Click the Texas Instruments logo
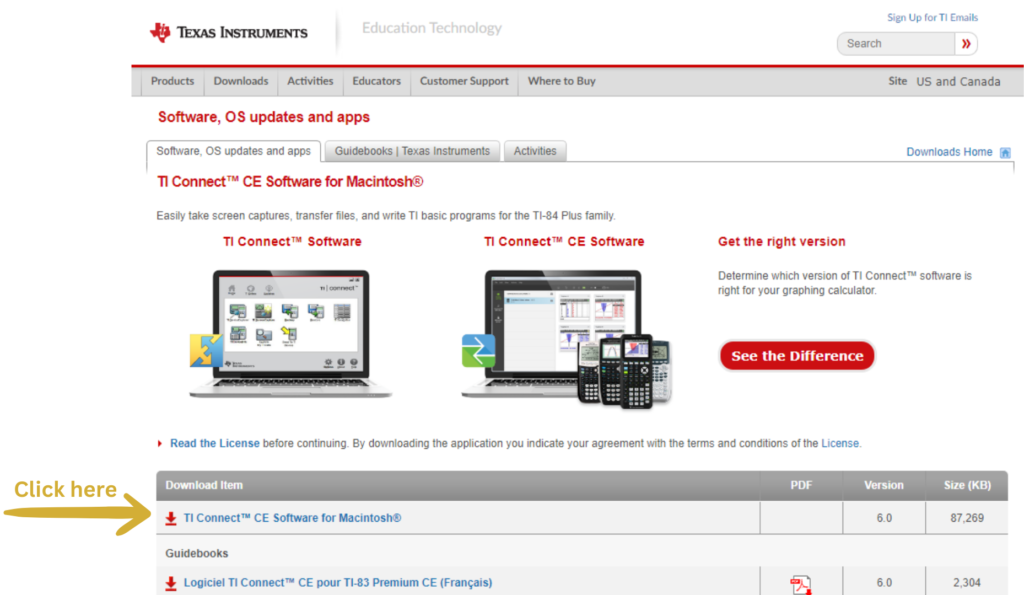The image size is (1024, 595). click(229, 32)
